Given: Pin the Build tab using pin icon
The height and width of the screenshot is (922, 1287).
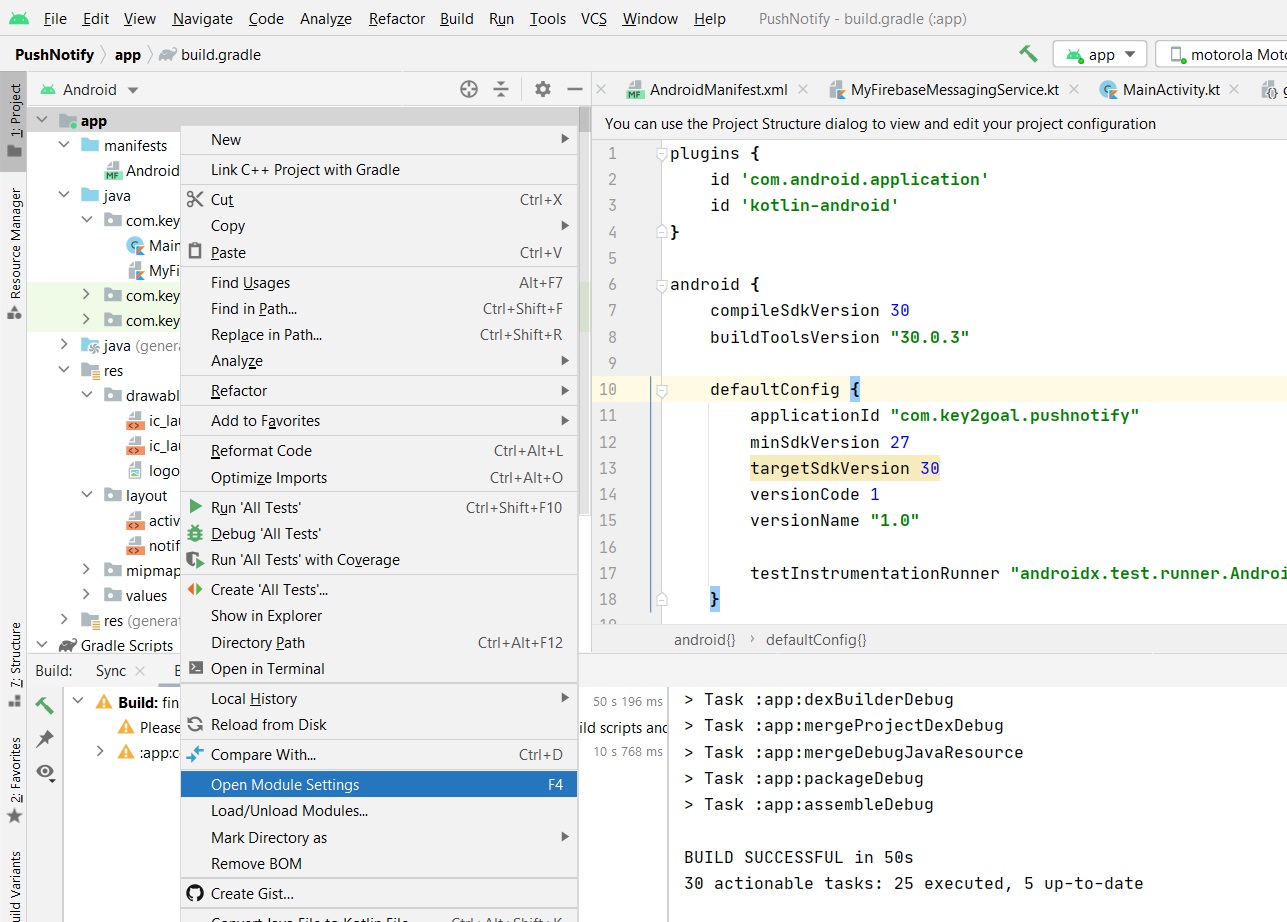Looking at the screenshot, I should 44,738.
